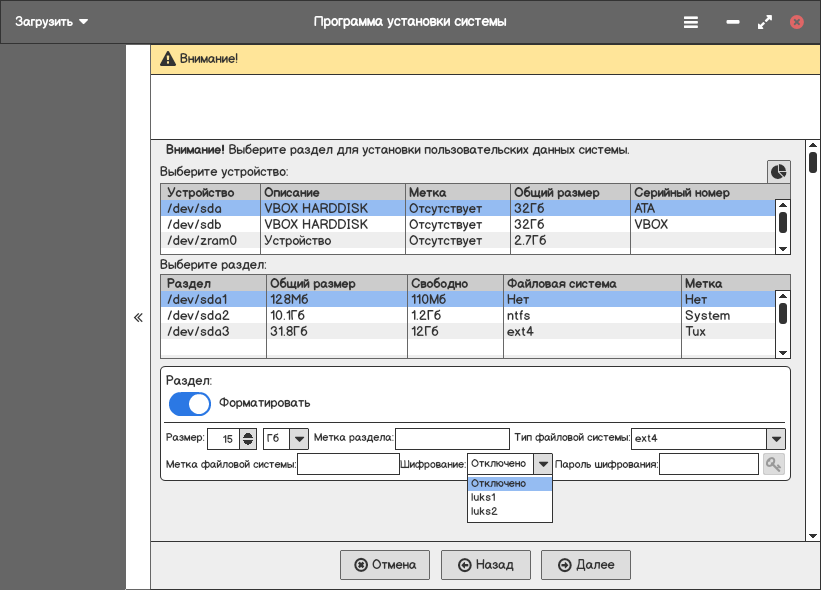This screenshot has width=821, height=590.
Task: Click the Метка раздела input field
Action: 453,439
